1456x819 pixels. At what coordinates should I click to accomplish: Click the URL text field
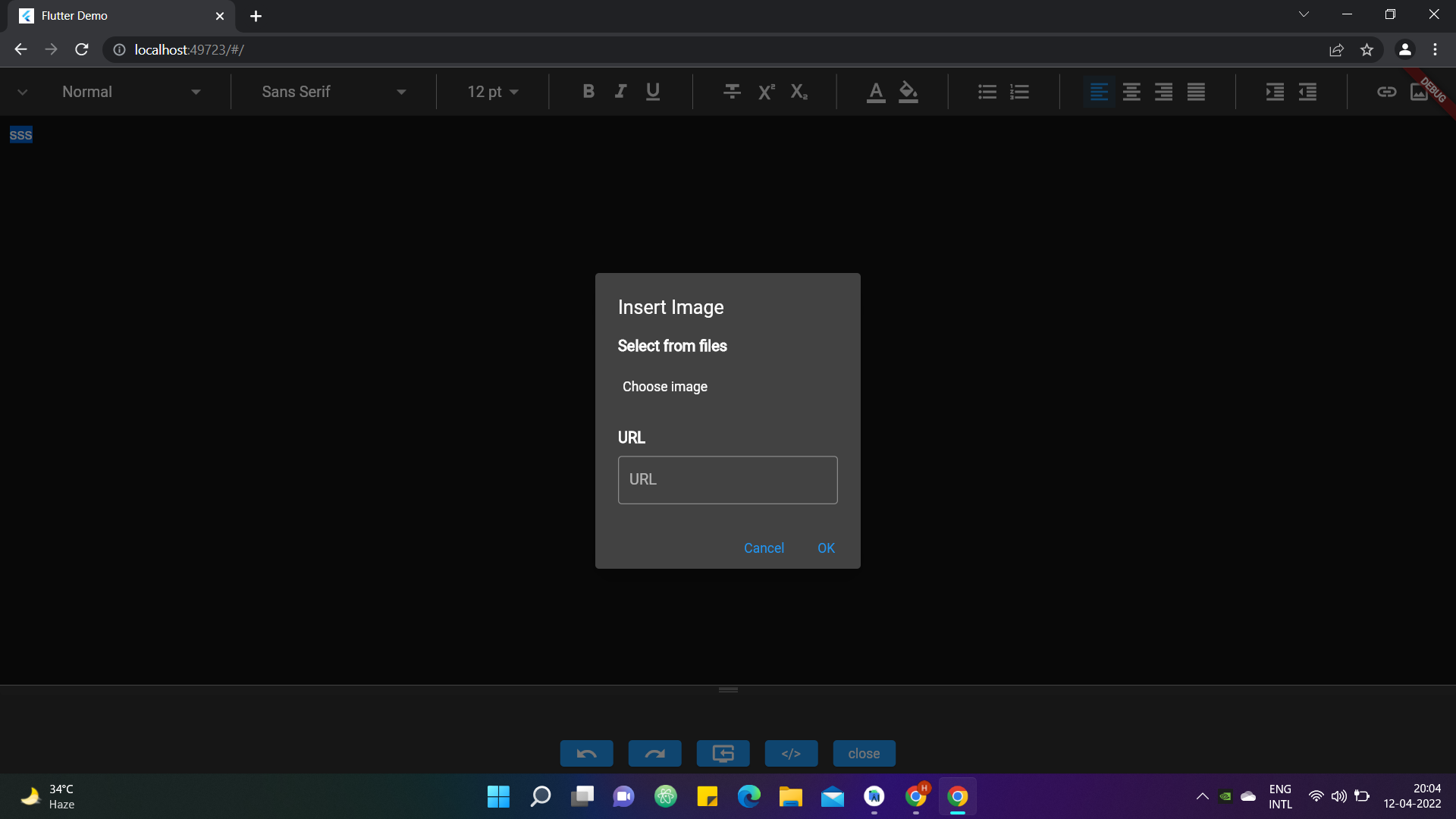727,480
